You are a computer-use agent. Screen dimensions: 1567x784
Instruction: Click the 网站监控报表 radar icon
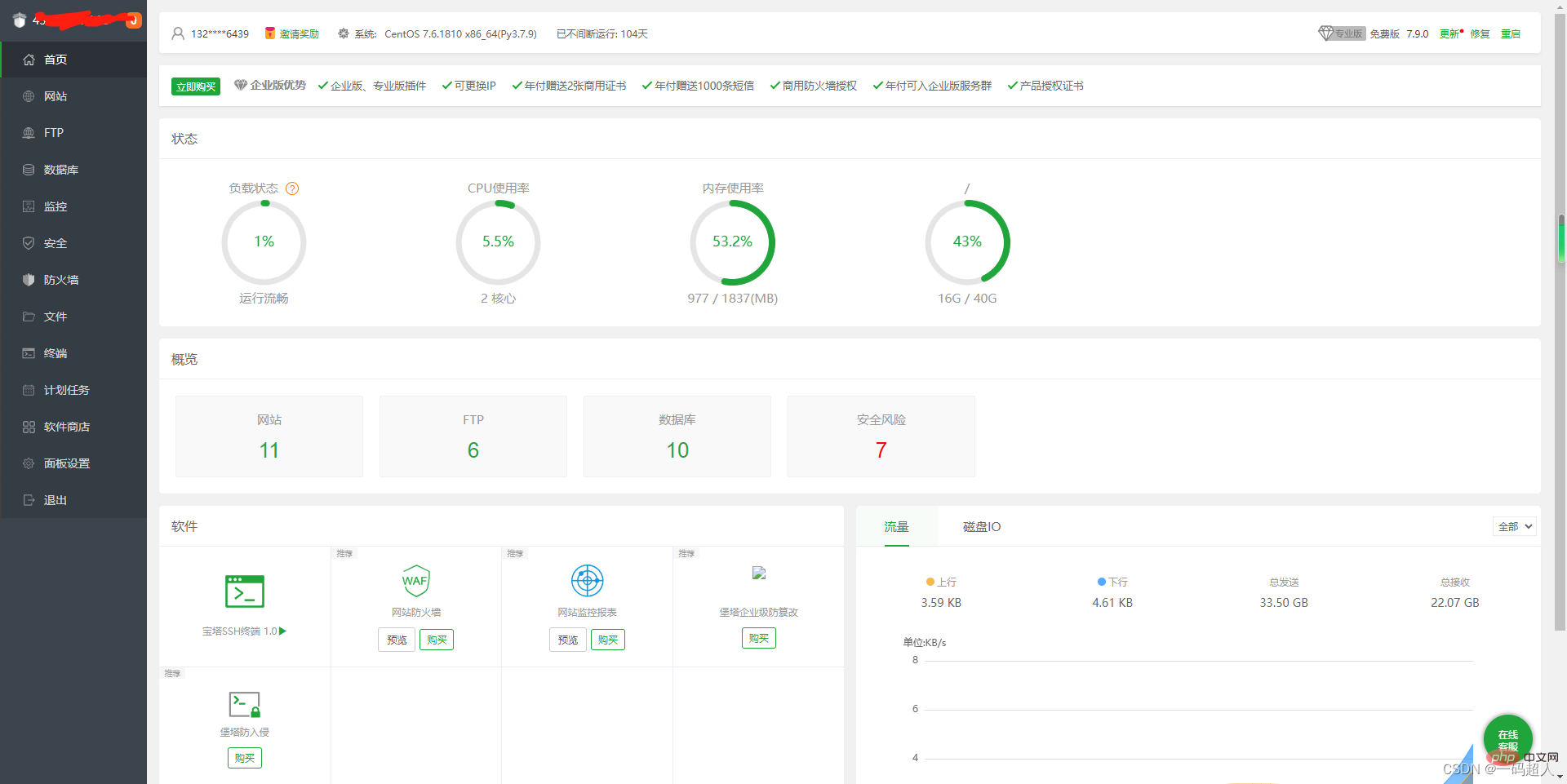point(588,581)
